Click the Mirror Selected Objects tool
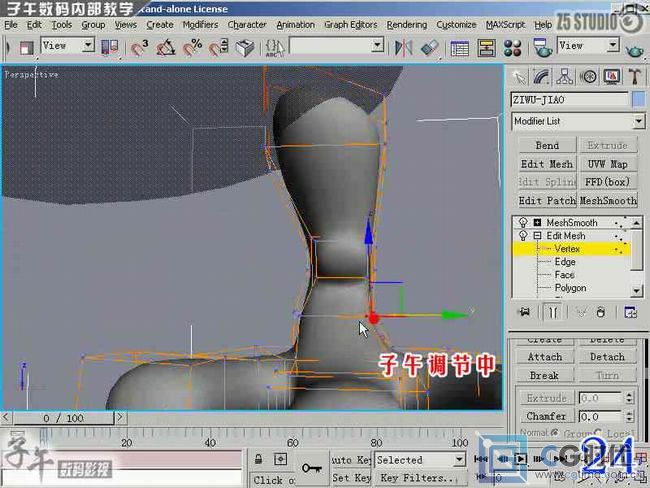 [403, 48]
